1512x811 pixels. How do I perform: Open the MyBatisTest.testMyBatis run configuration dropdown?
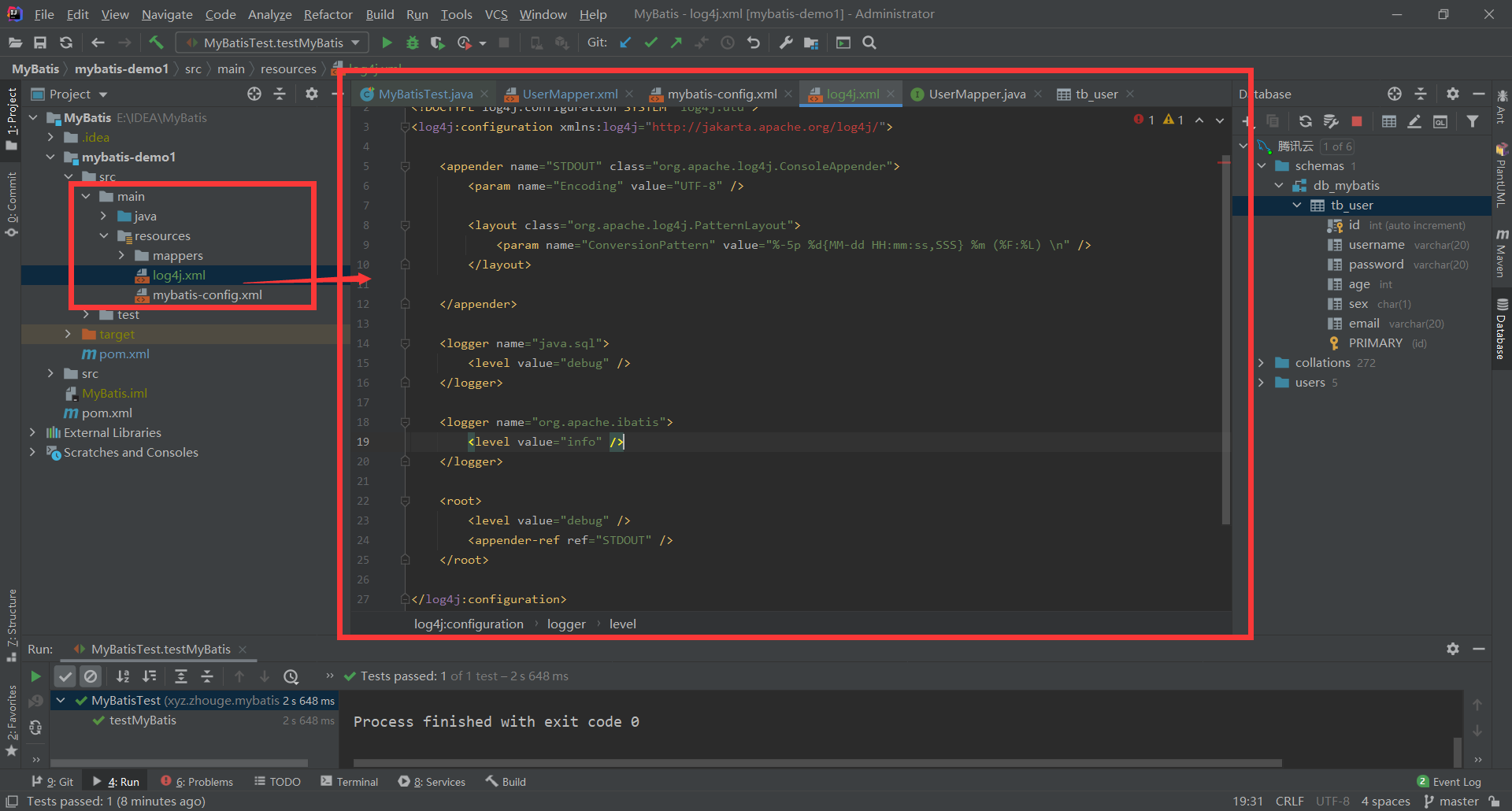[x=272, y=43]
